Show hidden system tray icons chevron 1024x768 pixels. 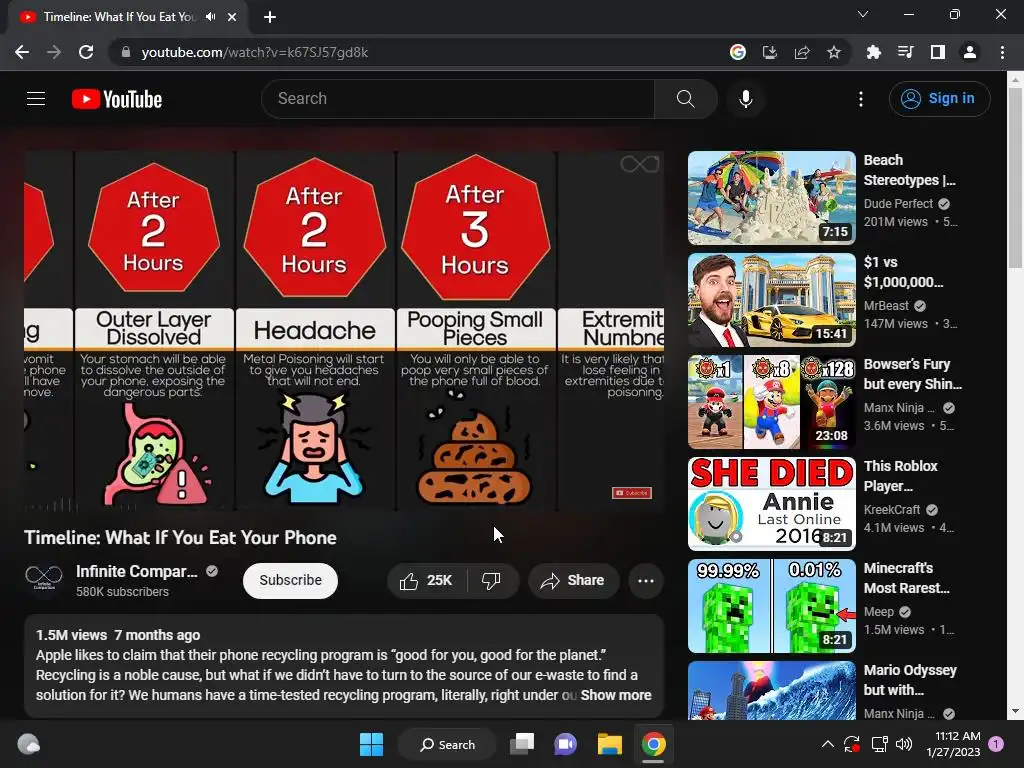coord(827,744)
